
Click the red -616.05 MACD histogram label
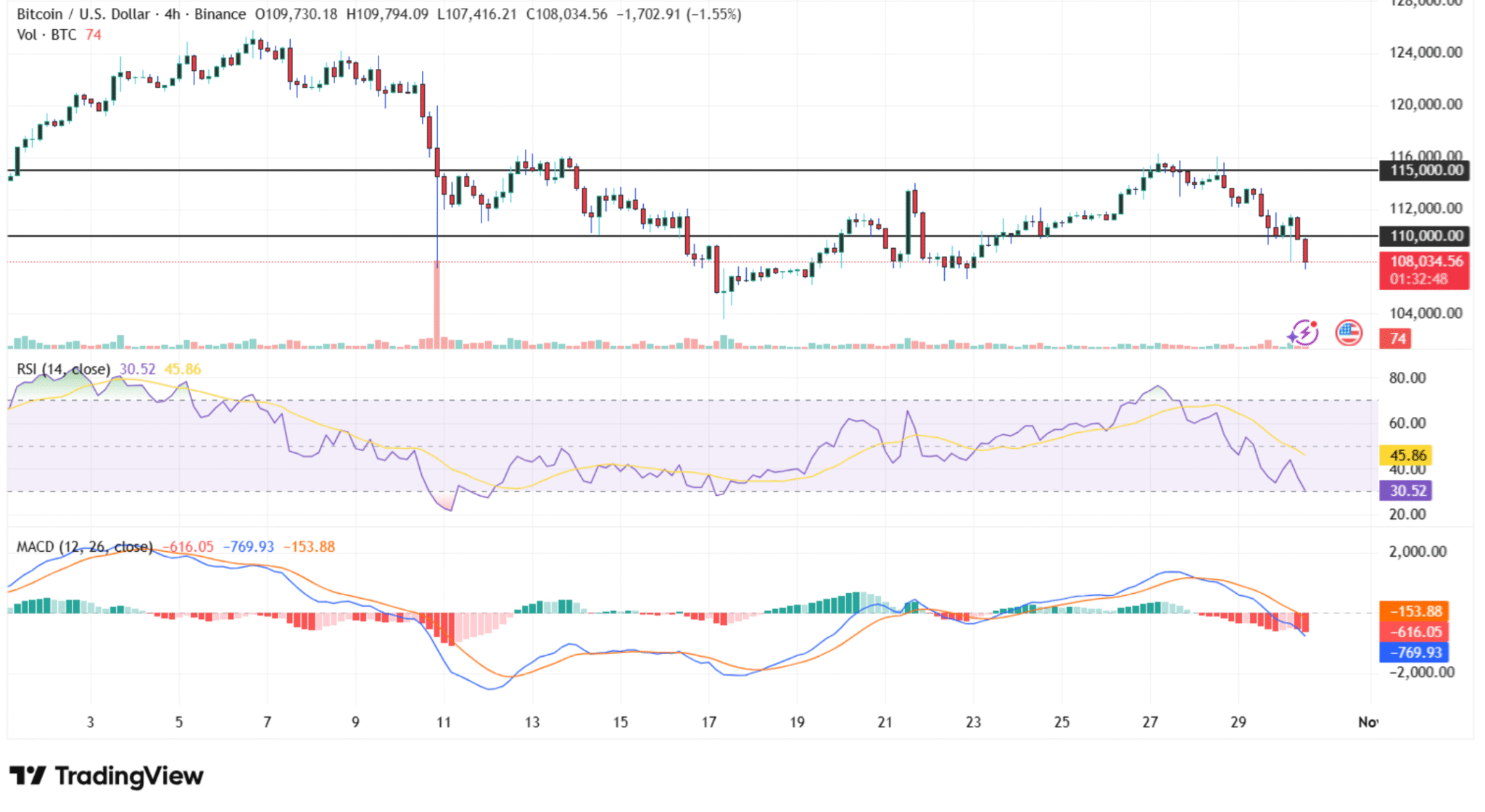tap(1413, 631)
